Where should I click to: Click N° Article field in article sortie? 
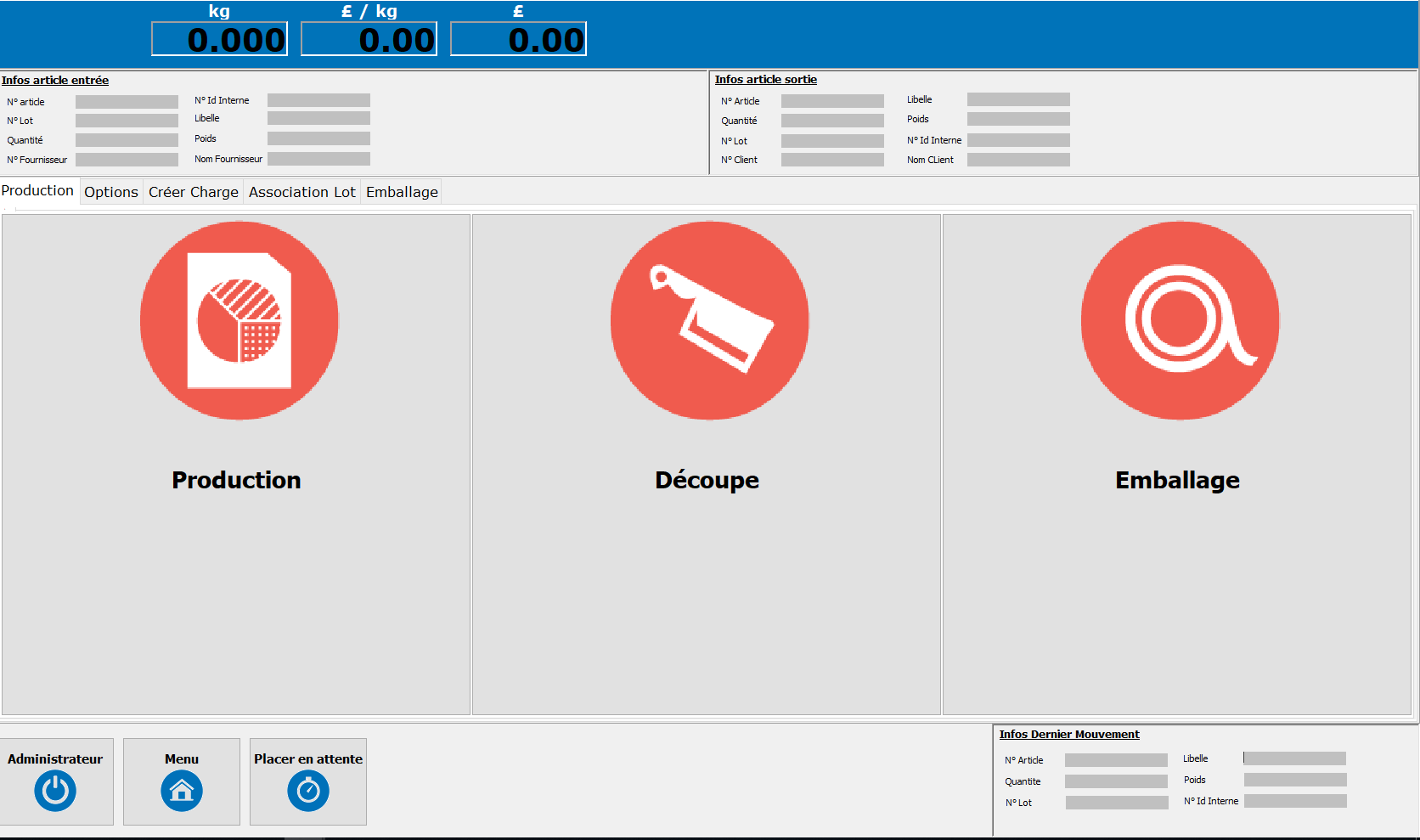832,101
